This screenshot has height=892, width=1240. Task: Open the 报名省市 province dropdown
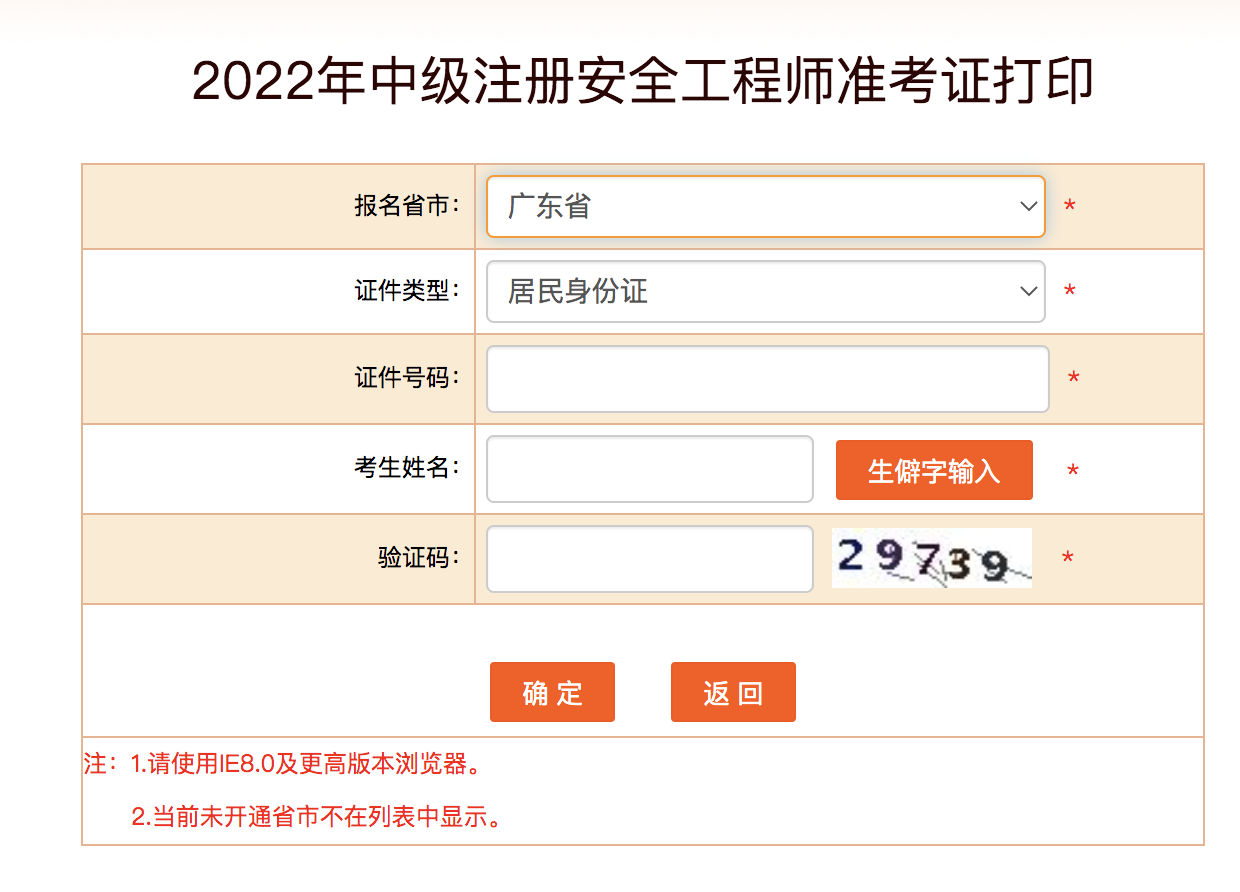765,206
